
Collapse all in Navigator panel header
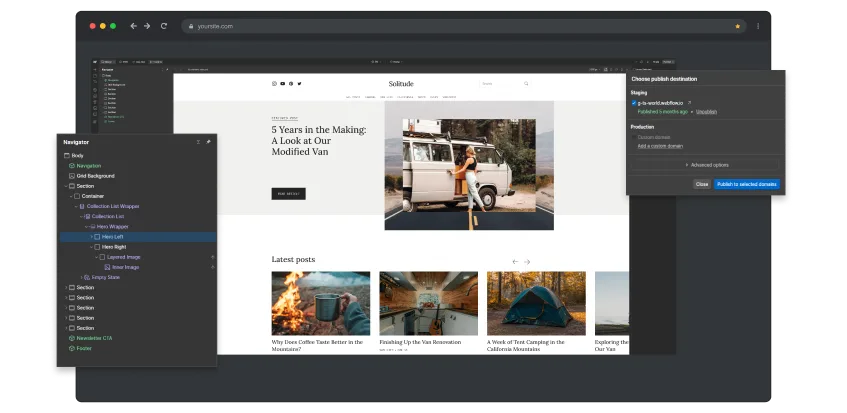coord(198,142)
